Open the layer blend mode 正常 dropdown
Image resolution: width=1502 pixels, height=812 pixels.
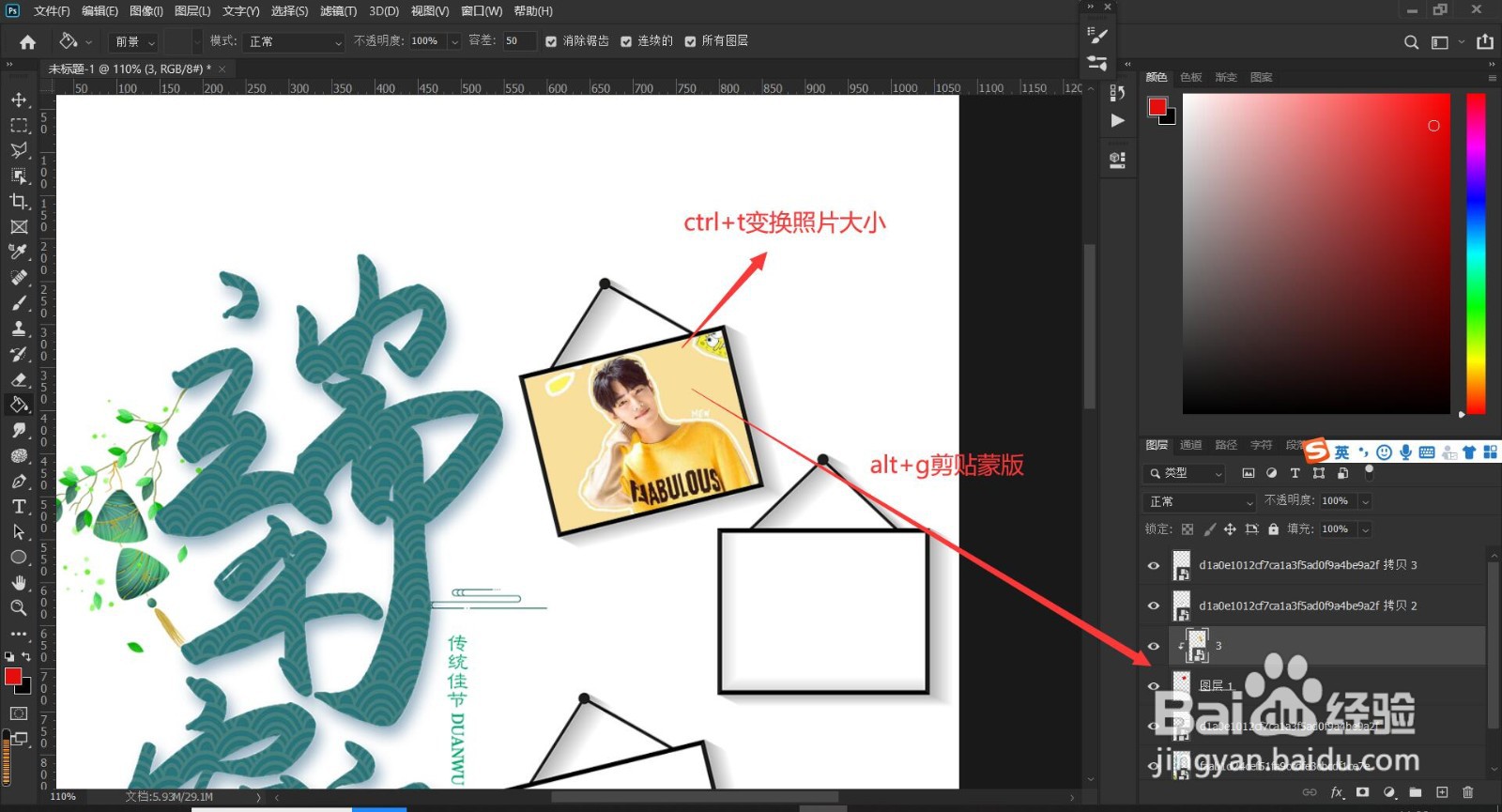tap(1200, 501)
